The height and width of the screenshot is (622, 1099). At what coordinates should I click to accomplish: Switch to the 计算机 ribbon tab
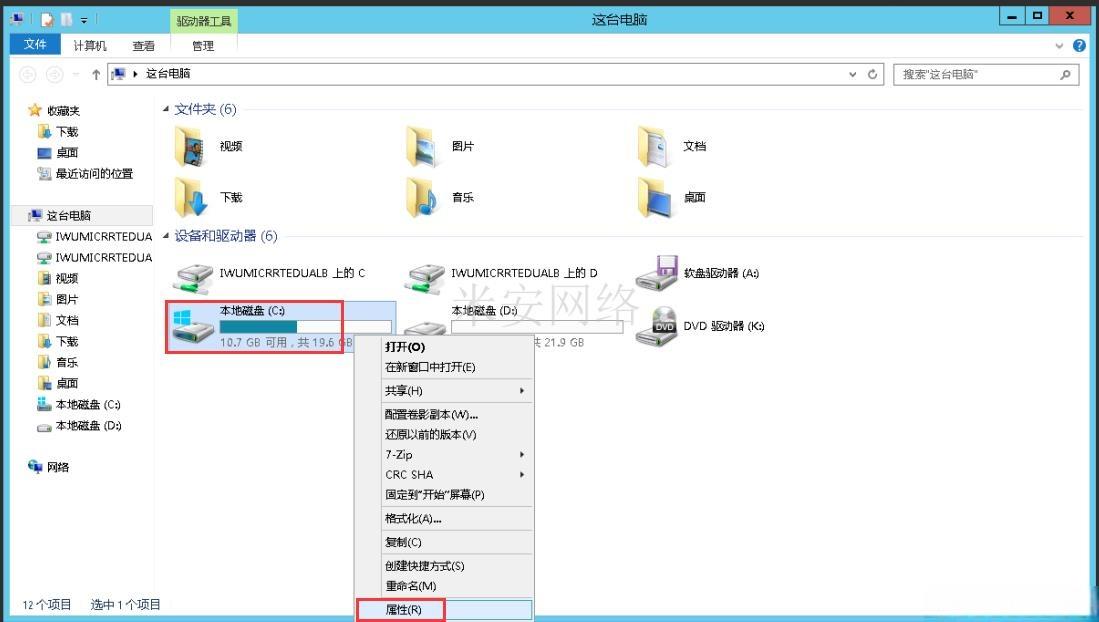90,46
